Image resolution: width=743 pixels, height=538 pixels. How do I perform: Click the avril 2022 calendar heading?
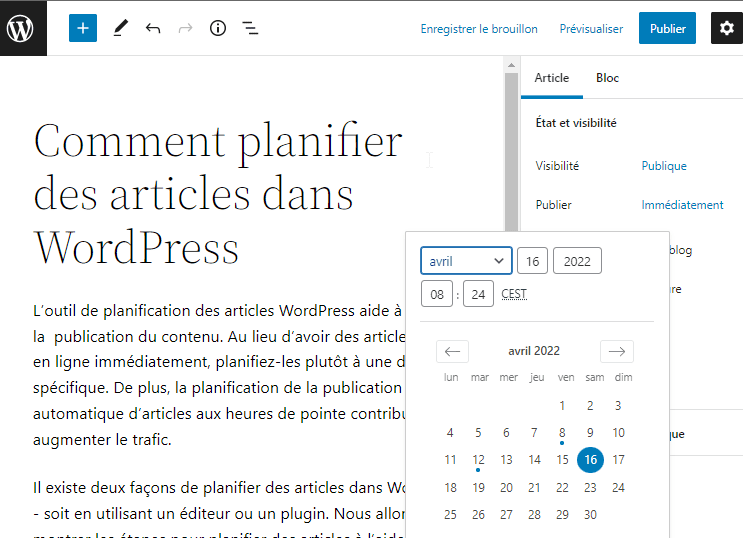point(534,351)
